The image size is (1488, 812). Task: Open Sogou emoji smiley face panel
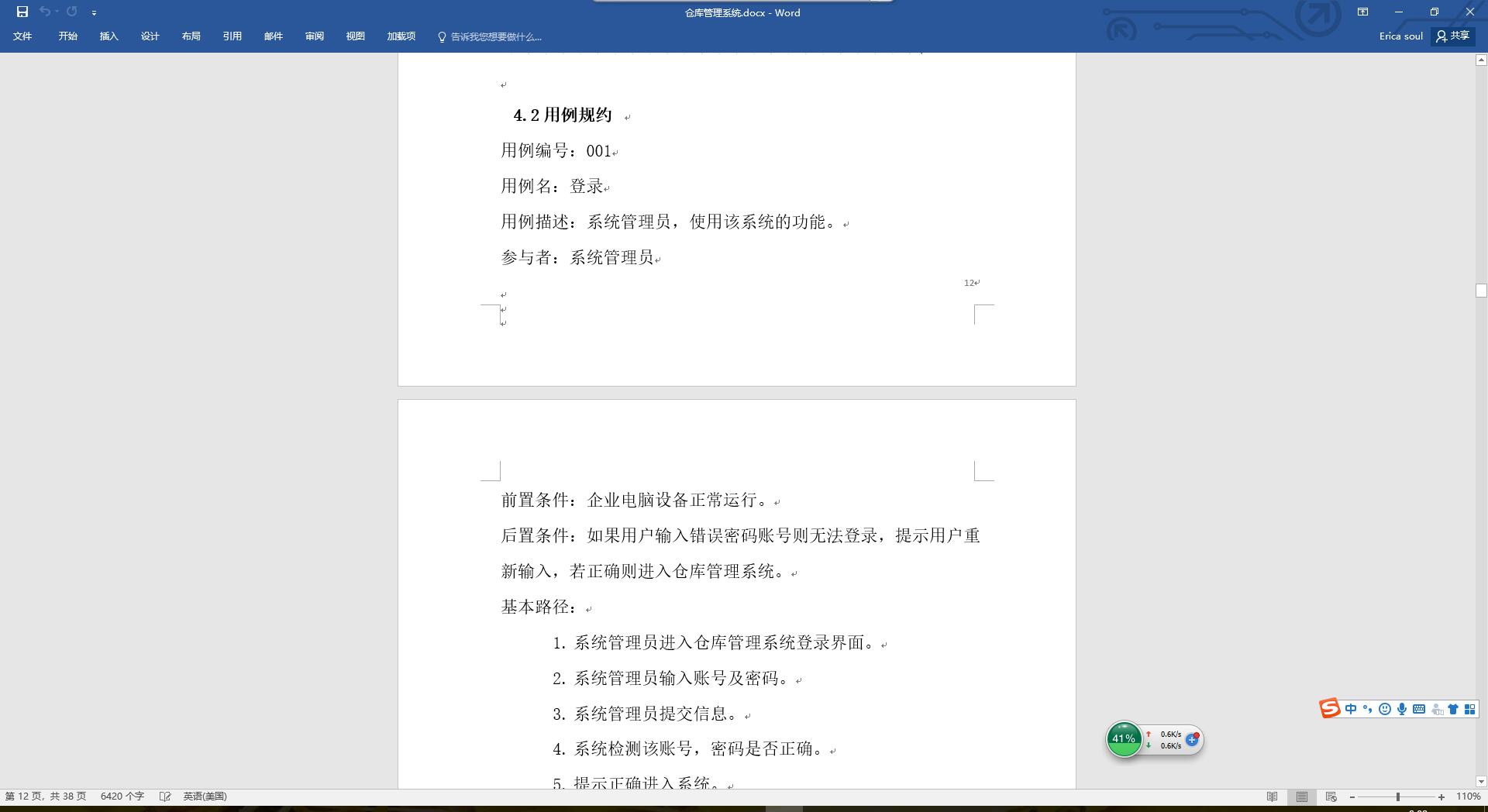click(1385, 709)
